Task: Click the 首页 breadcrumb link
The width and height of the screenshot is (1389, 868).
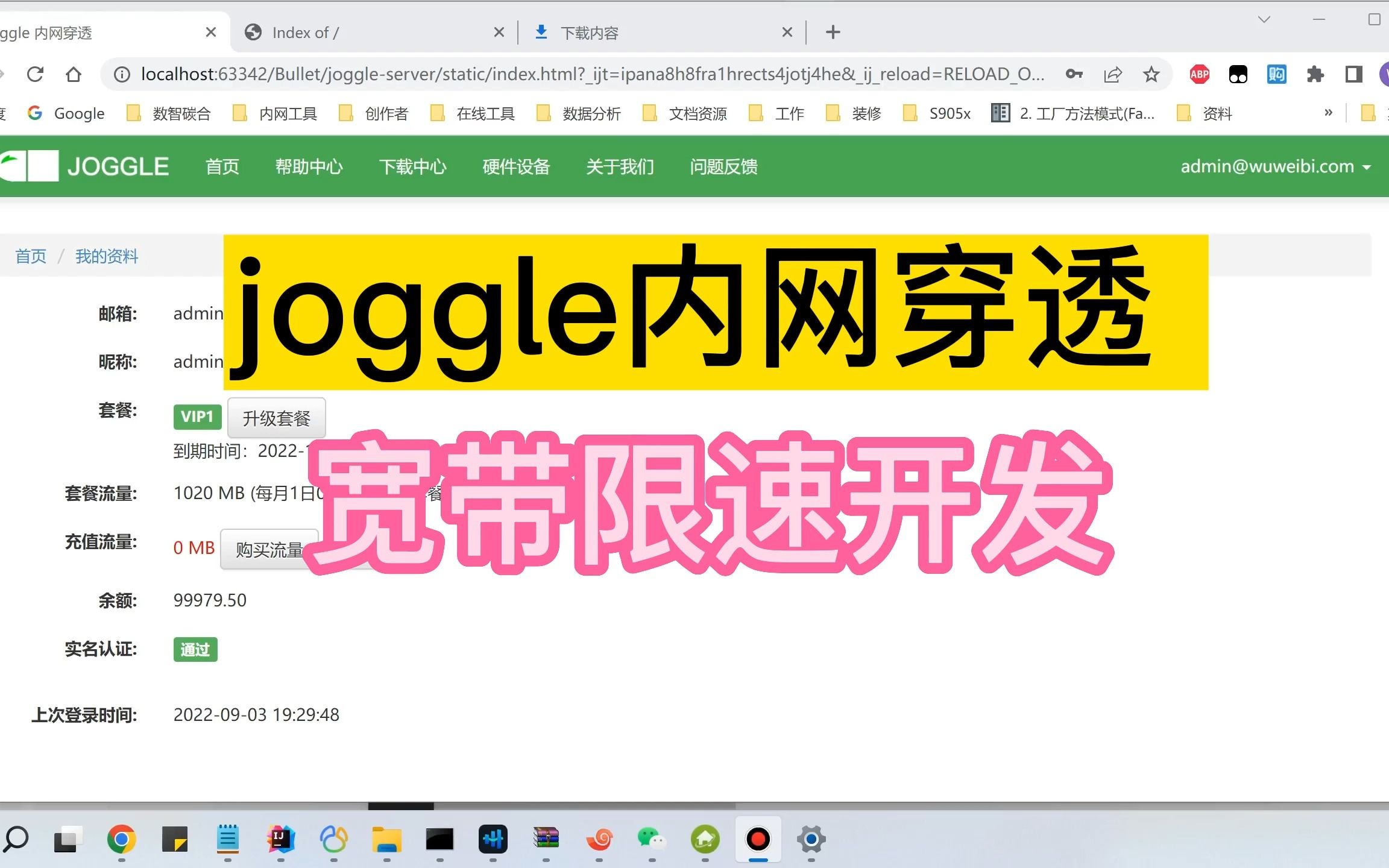Action: (31, 256)
